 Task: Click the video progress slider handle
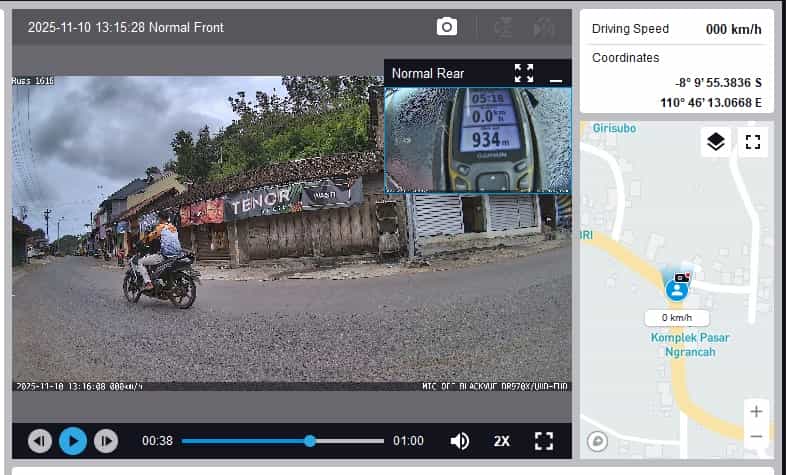(310, 441)
